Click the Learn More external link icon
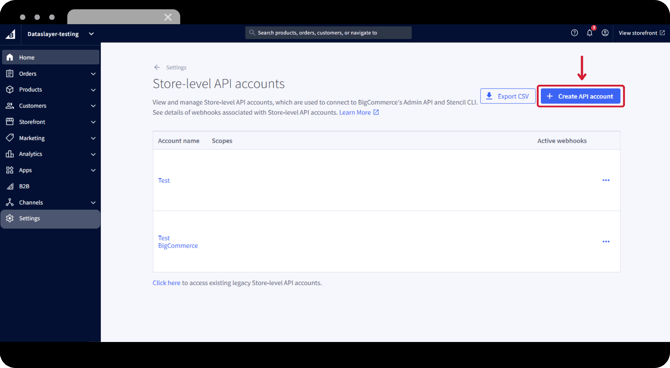Viewport: 670px width, 368px height. point(376,112)
